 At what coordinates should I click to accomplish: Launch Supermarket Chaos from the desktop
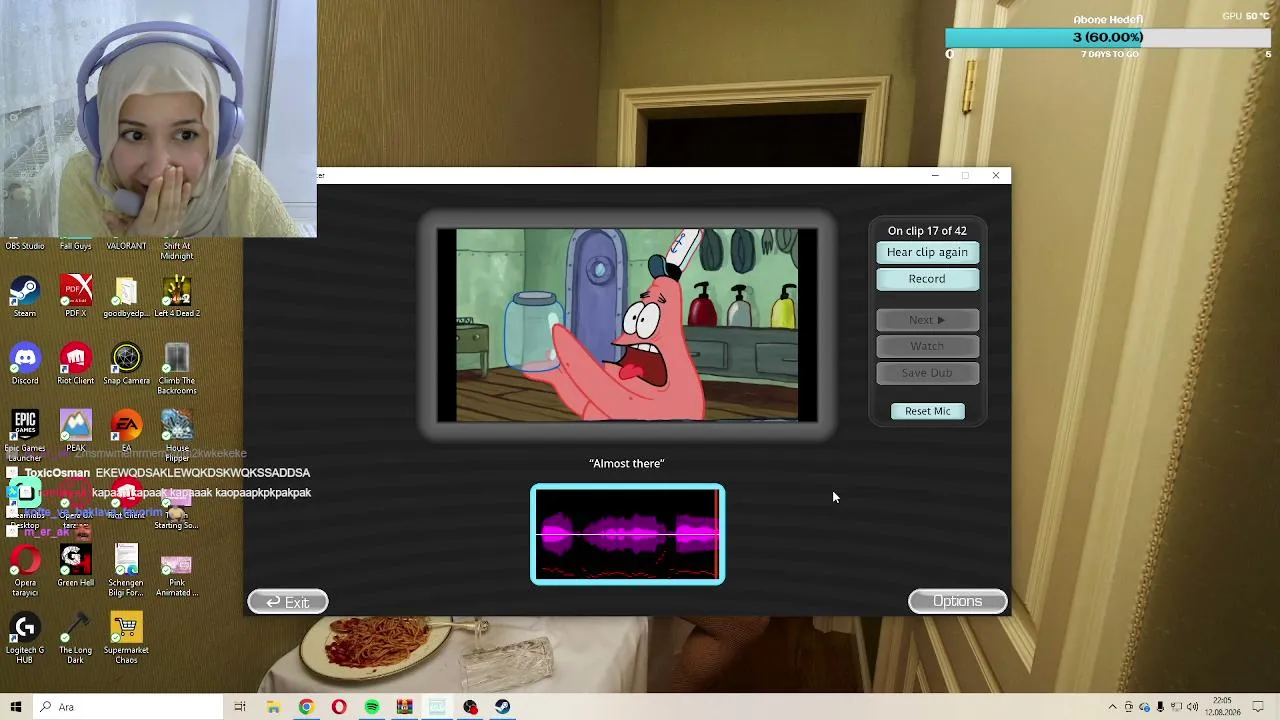pos(126,638)
